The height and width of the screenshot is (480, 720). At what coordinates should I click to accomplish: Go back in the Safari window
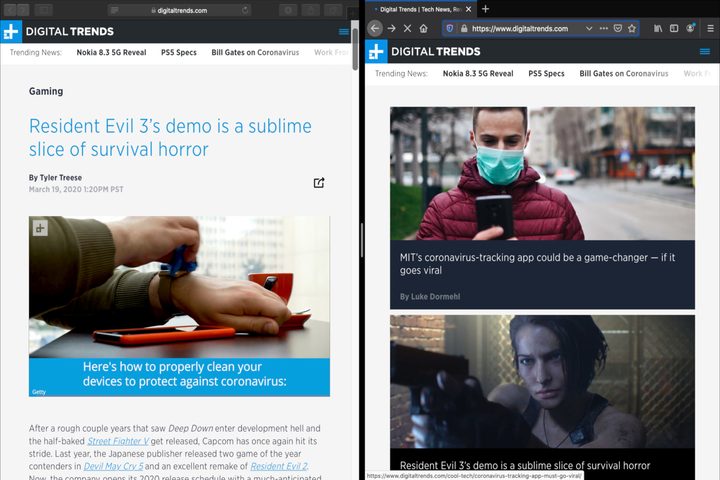[10, 10]
